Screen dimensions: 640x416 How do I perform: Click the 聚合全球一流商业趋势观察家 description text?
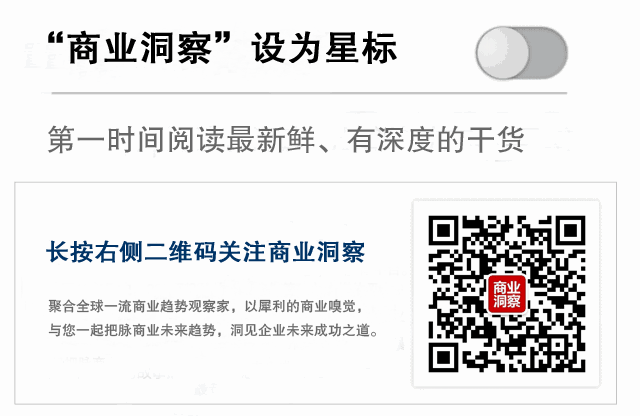tap(139, 306)
